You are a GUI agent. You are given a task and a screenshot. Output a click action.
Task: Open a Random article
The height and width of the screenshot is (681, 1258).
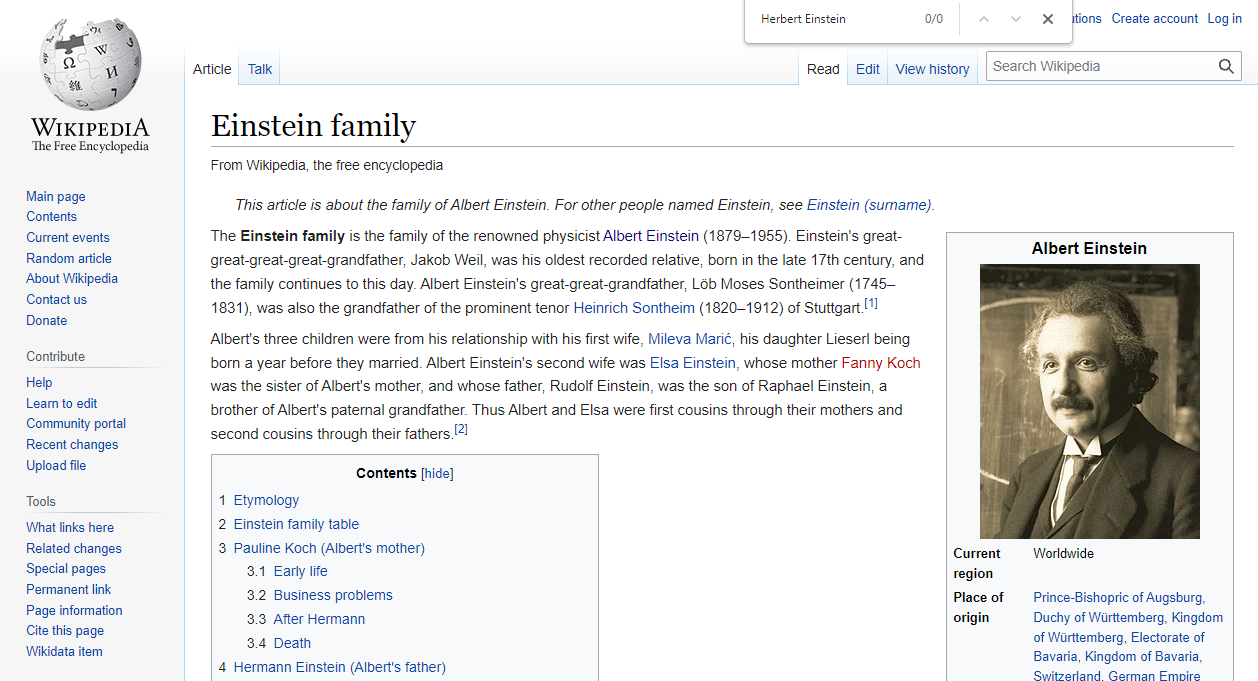click(x=69, y=258)
